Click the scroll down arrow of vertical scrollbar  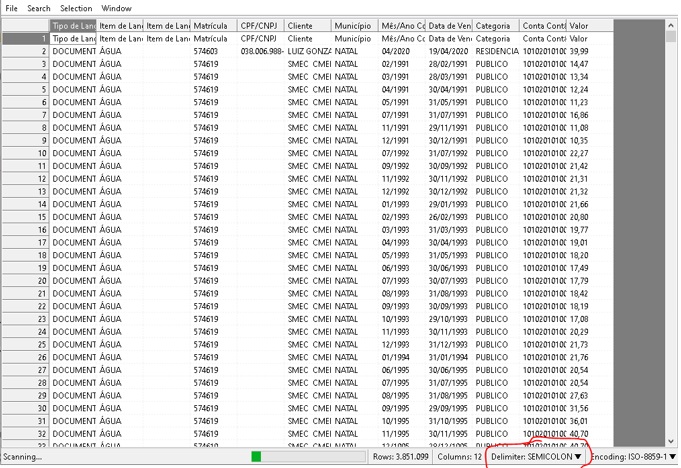click(672, 441)
